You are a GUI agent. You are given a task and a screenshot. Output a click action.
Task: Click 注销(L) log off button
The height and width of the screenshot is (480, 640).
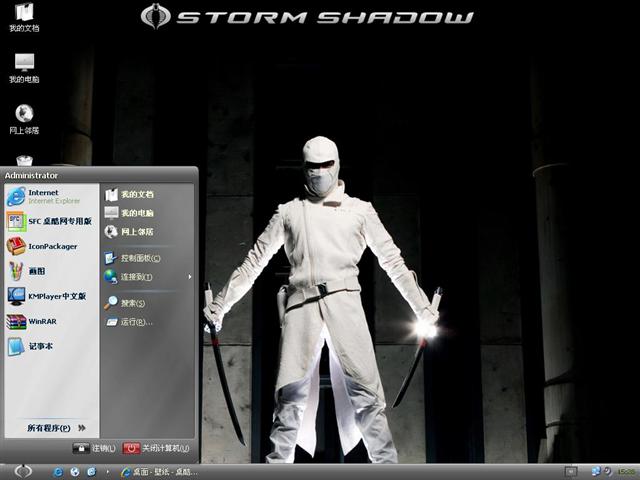94,448
